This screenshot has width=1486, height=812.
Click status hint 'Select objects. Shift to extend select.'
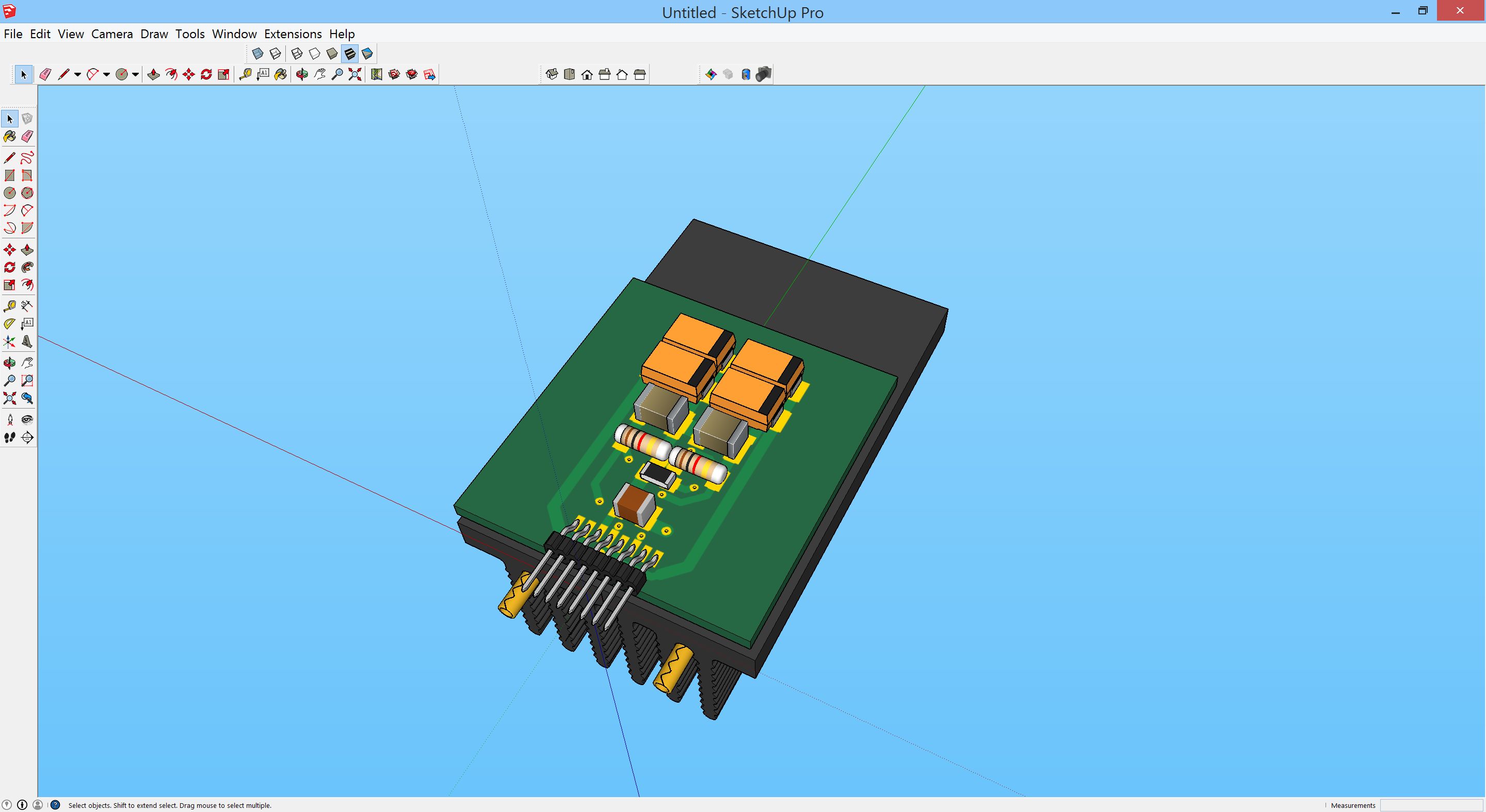(x=122, y=806)
